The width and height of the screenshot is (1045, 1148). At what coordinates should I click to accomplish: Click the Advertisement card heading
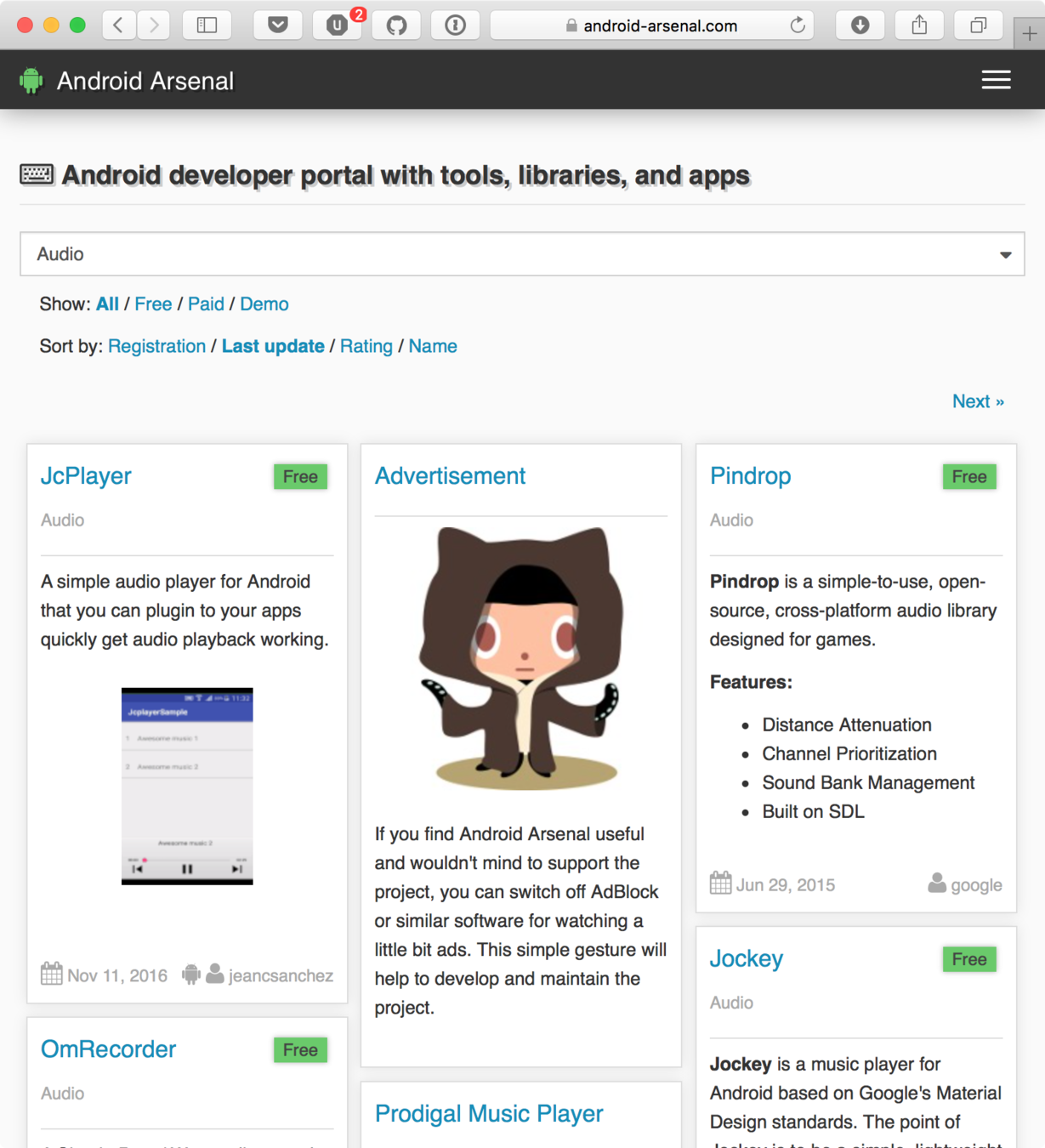(x=450, y=476)
